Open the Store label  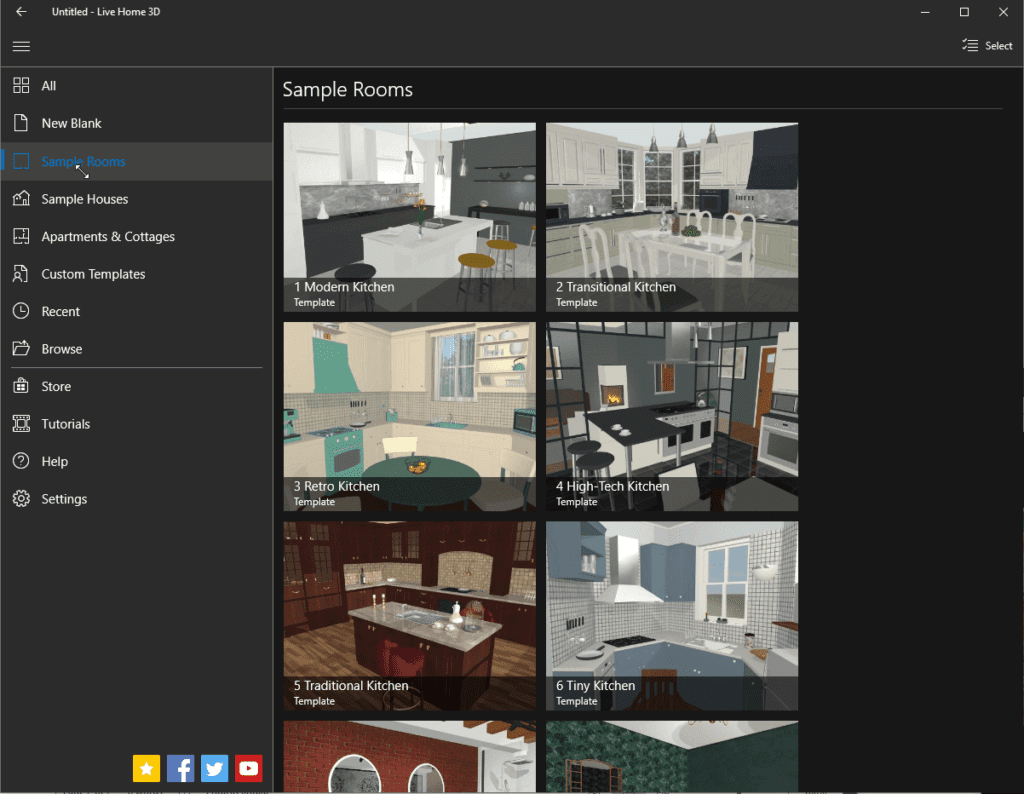[x=56, y=387]
